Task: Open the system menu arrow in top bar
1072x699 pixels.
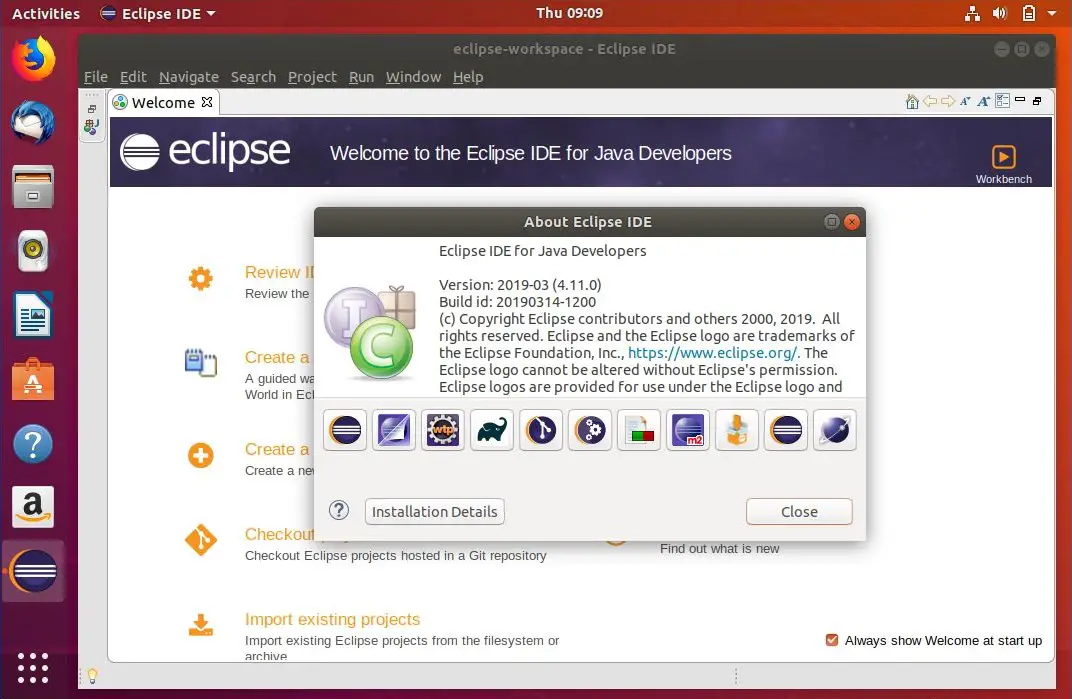Action: click(x=1051, y=13)
